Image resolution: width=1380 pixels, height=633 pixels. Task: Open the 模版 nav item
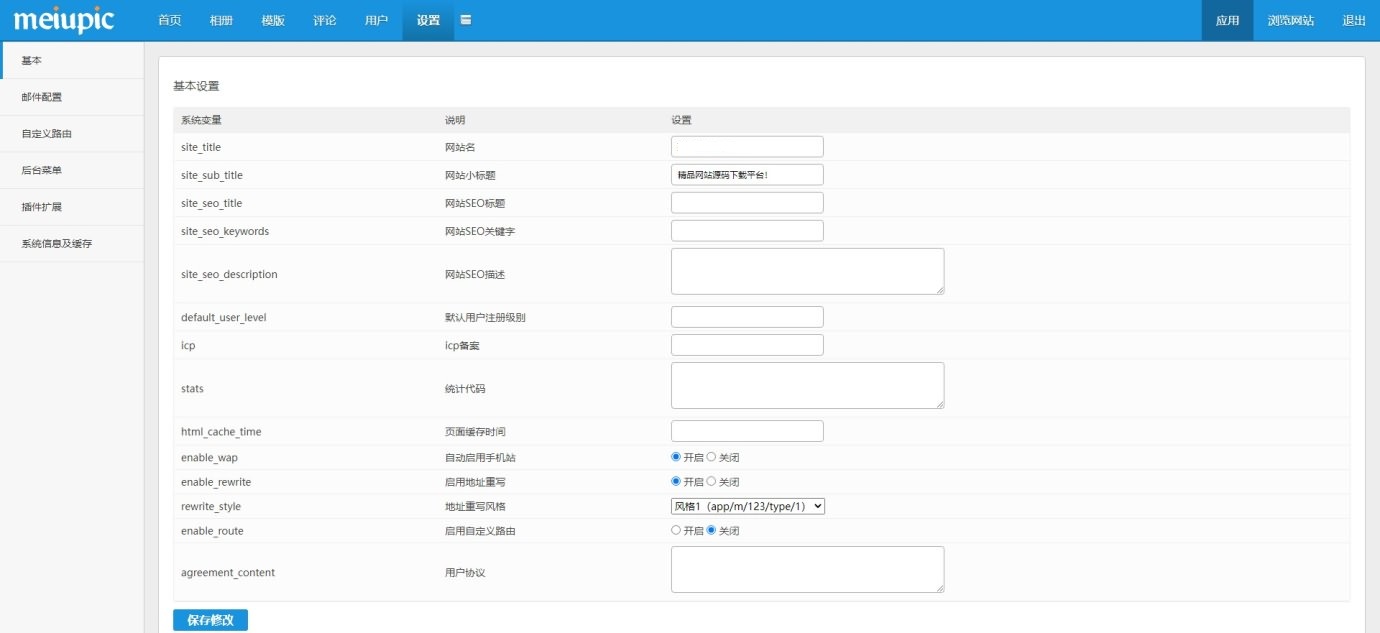(x=273, y=20)
